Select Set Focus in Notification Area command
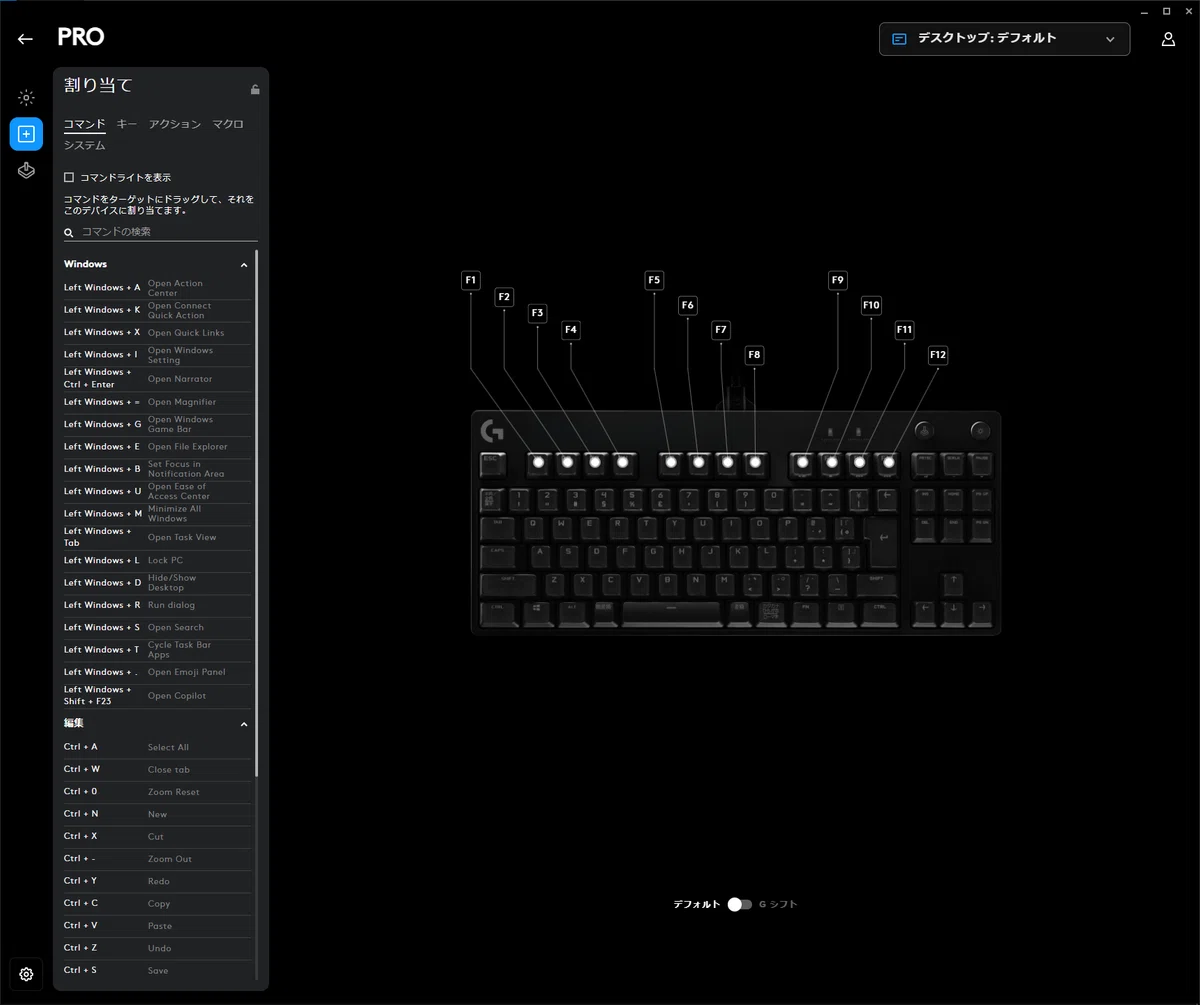The height and width of the screenshot is (1005, 1200). click(158, 469)
